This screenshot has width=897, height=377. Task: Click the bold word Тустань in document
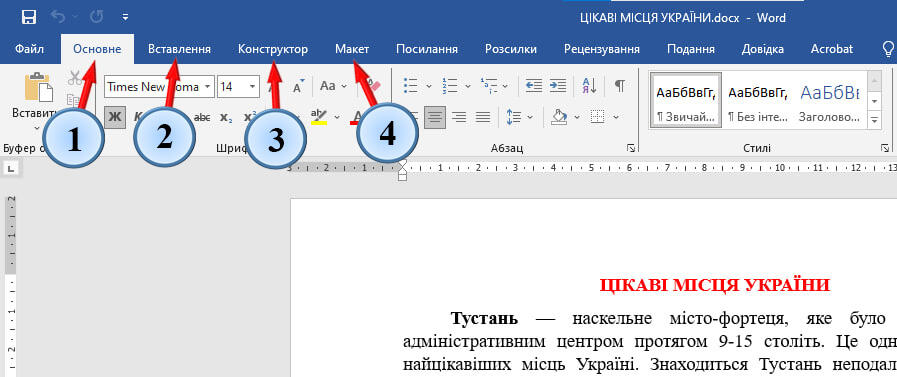(484, 318)
